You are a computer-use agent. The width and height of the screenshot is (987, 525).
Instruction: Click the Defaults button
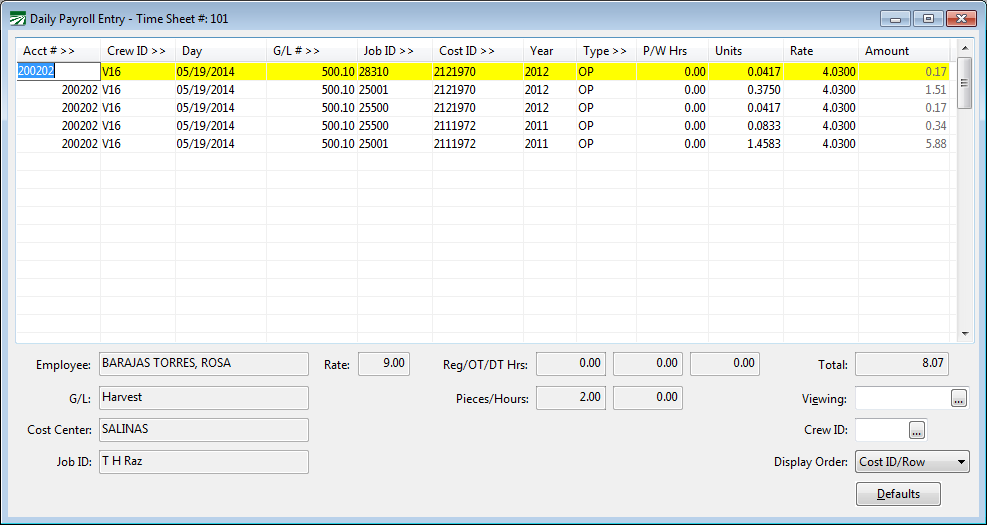click(898, 494)
